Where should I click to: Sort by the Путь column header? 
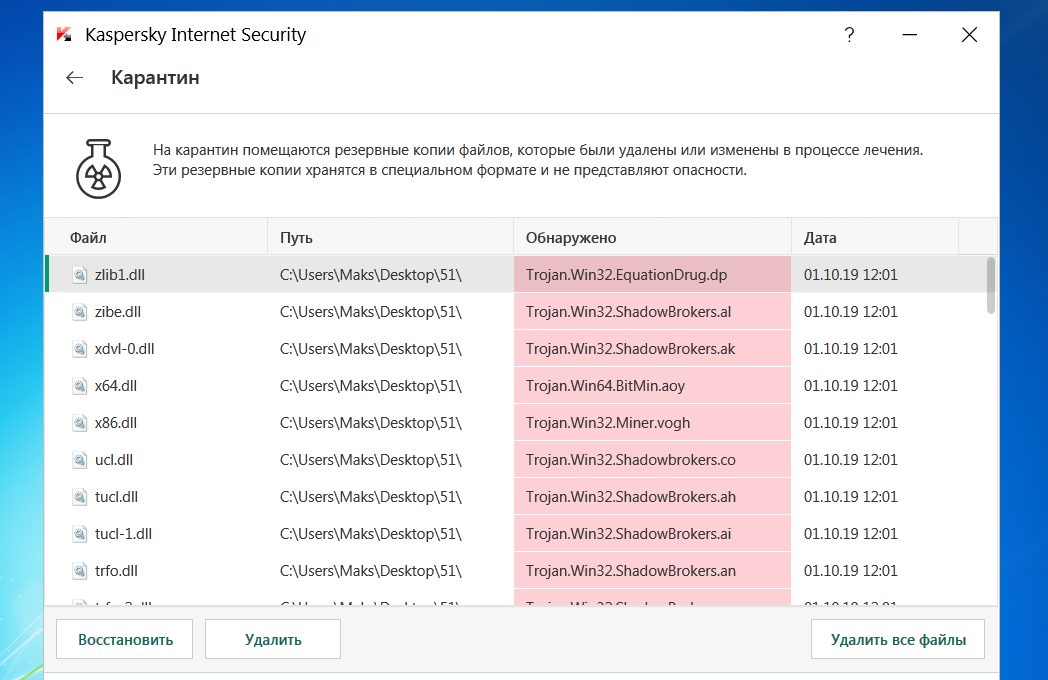[296, 238]
